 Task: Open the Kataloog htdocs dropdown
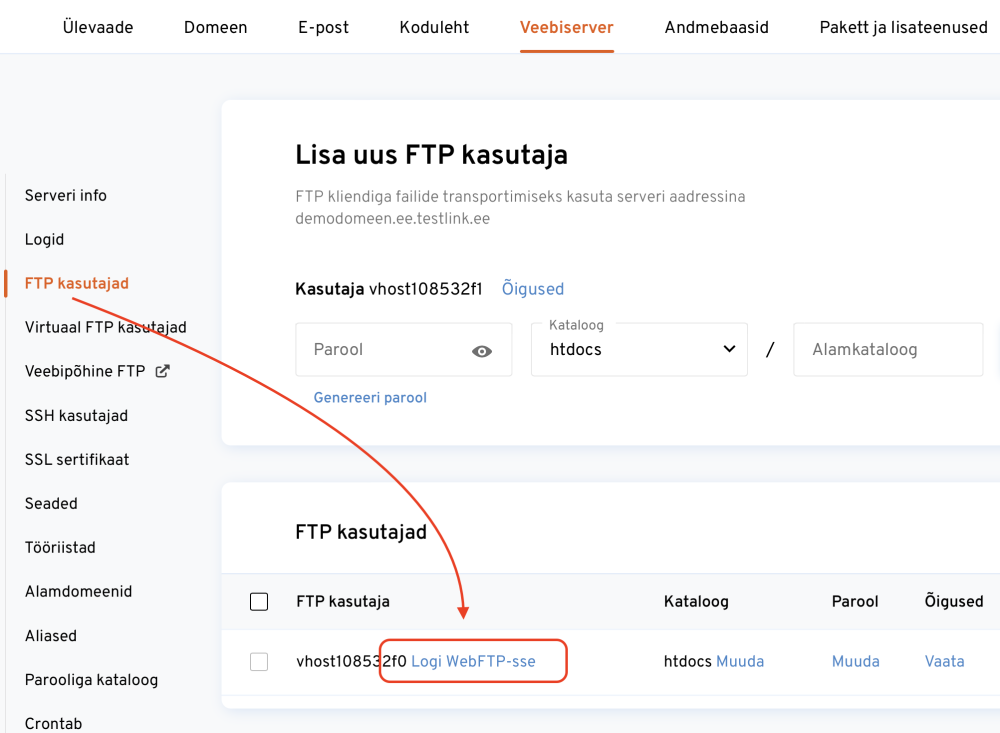click(639, 349)
